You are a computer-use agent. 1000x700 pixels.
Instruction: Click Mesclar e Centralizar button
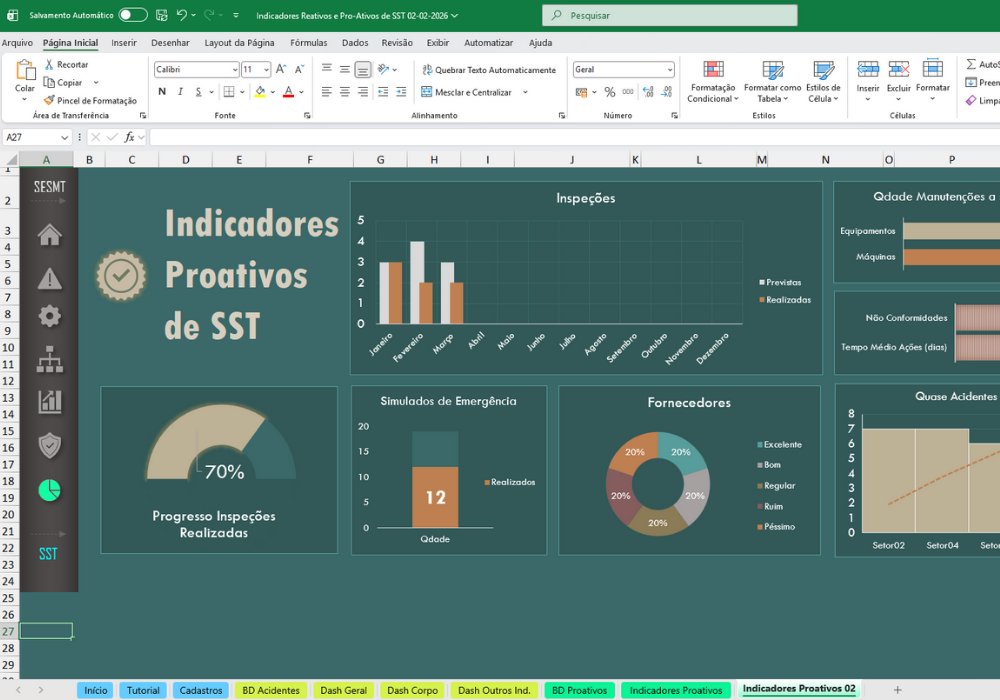click(x=466, y=92)
